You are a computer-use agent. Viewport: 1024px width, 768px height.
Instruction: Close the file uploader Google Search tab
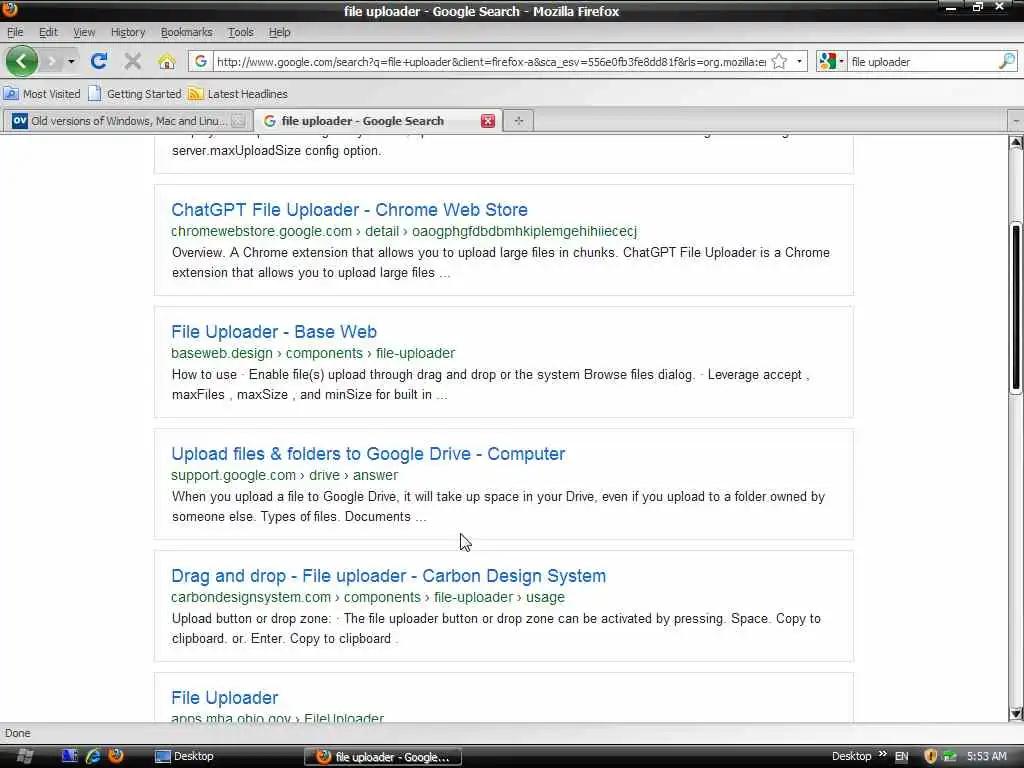tap(488, 121)
